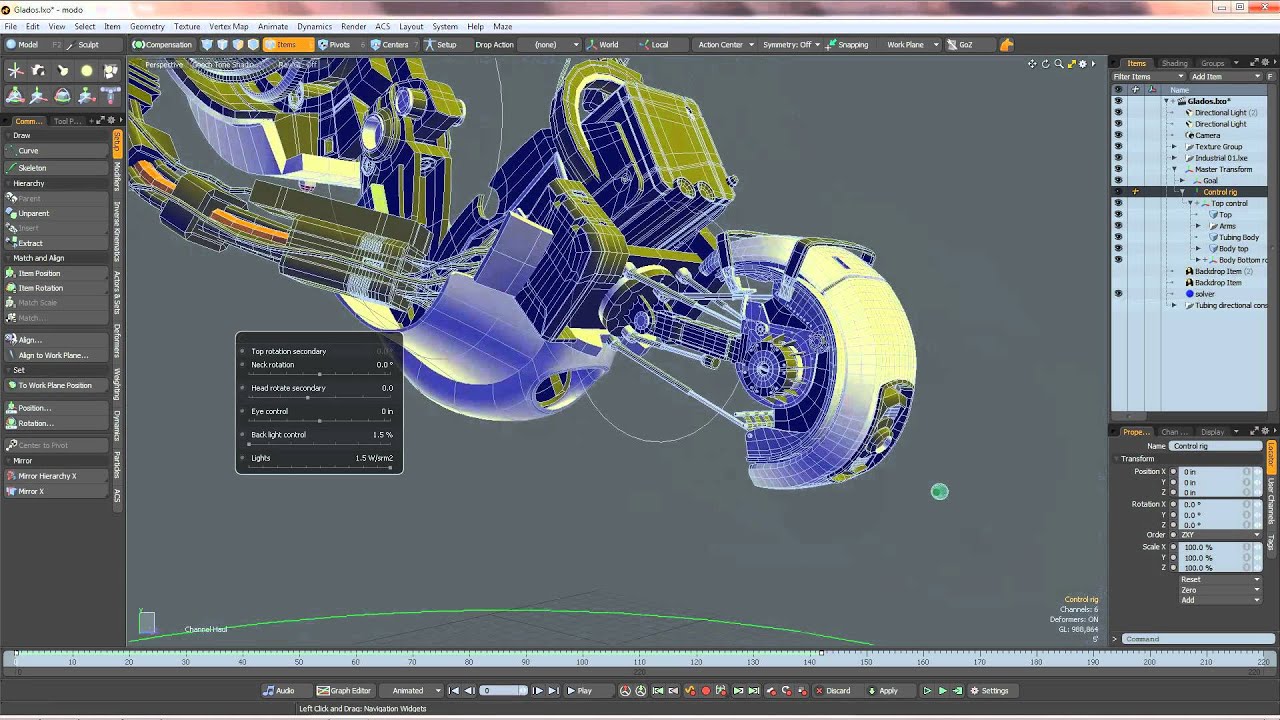1280x720 pixels.
Task: Select the T-shaped tool in left toolbox
Action: point(110,95)
